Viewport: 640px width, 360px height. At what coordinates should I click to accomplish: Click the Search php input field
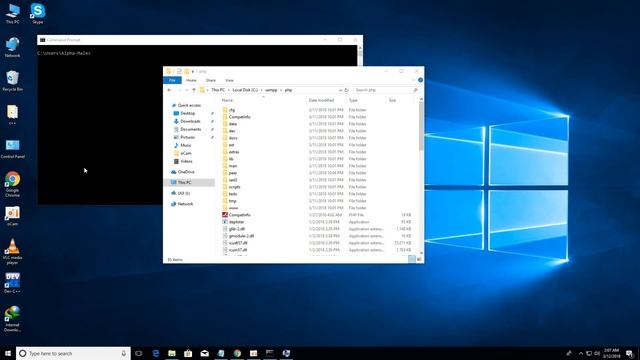pos(386,90)
